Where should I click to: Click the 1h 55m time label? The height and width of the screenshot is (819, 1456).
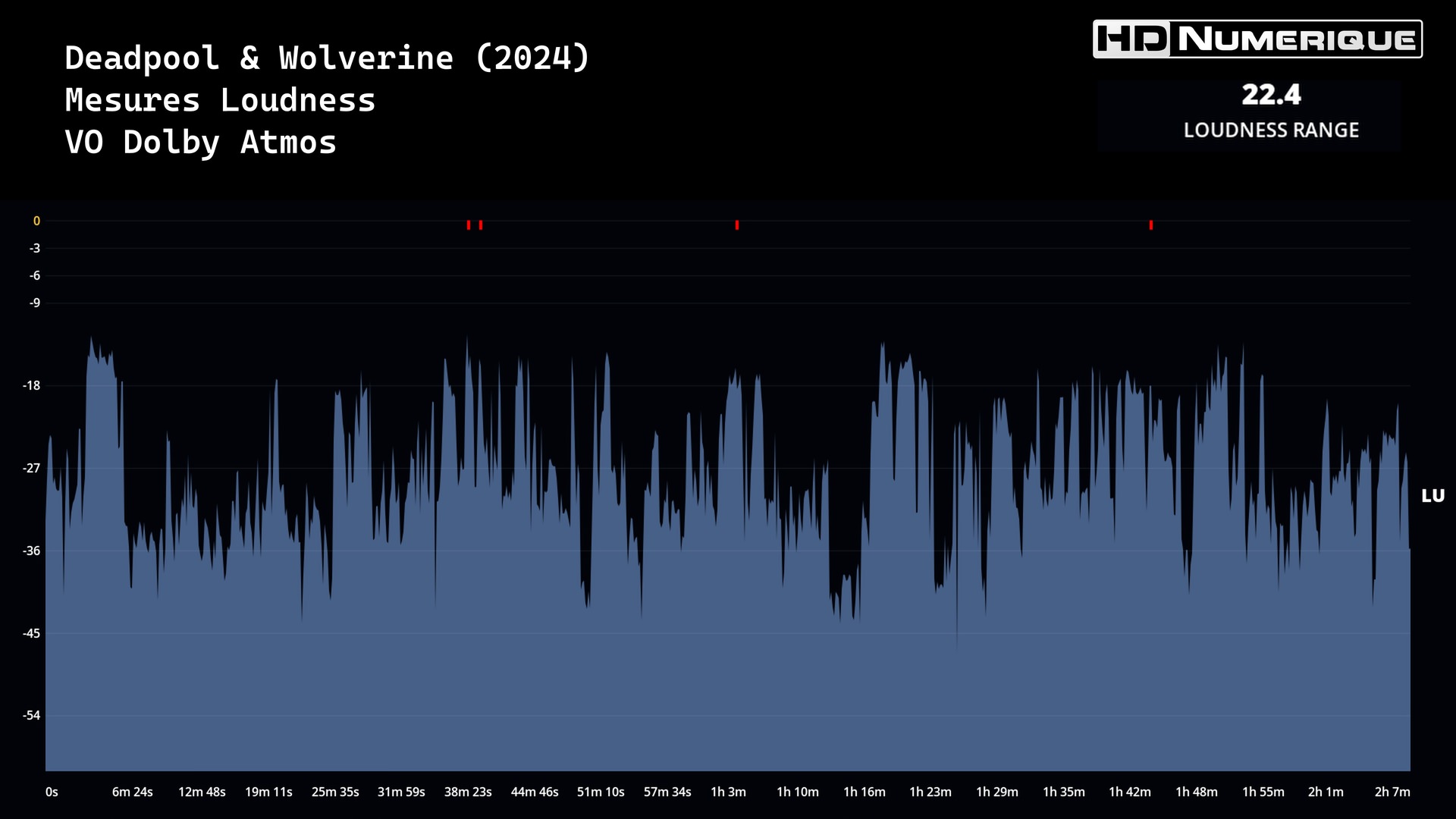(1263, 792)
